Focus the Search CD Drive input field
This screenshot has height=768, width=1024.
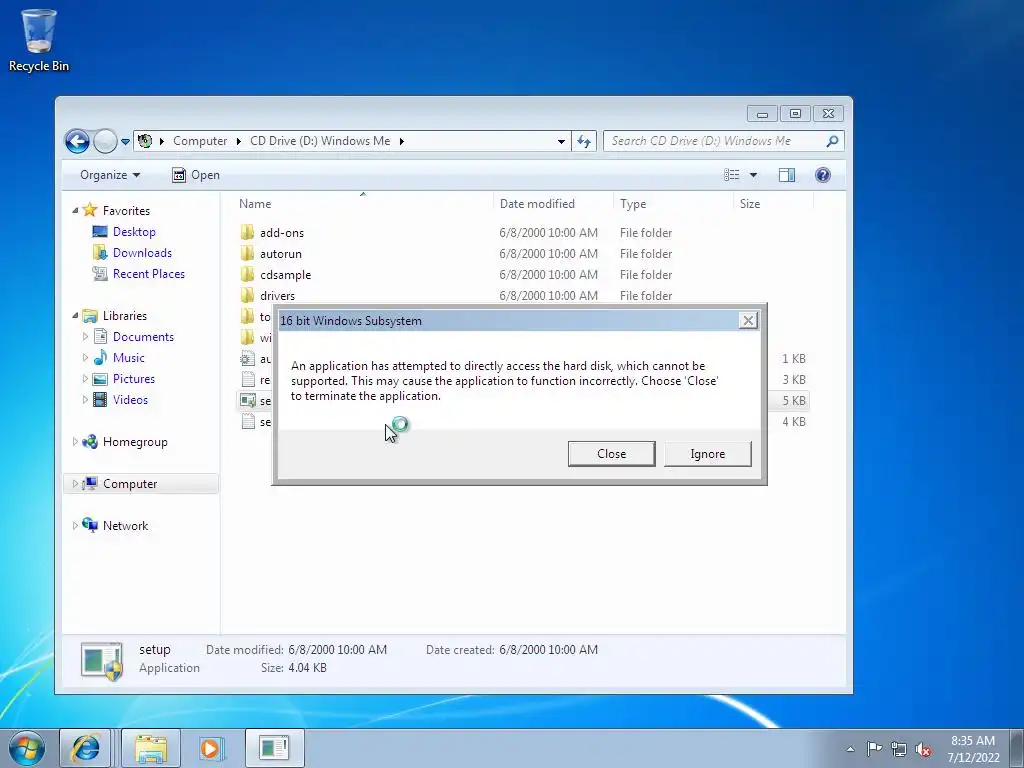715,141
